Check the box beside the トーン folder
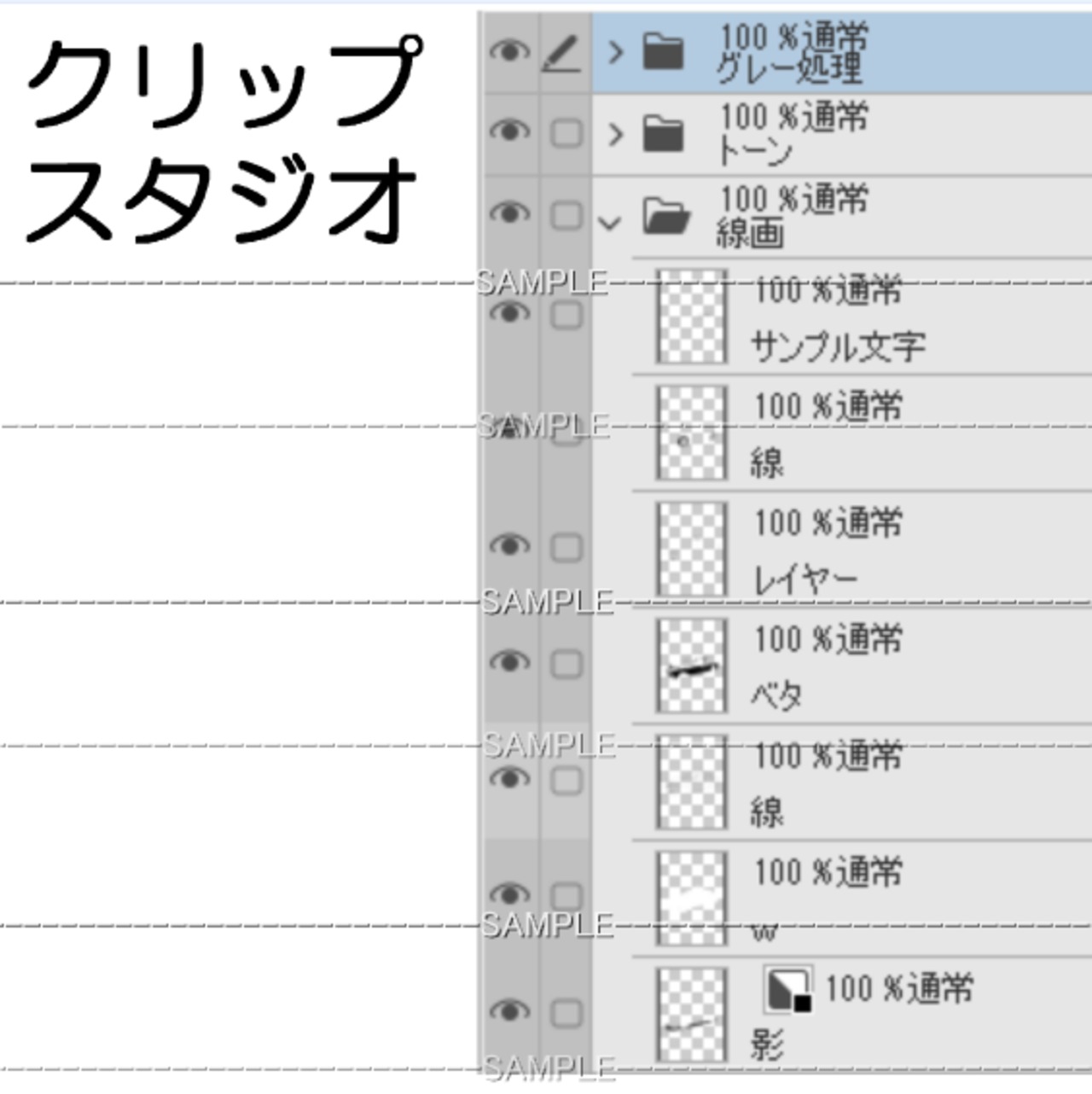Viewport: 1092px width, 1094px height. point(566,133)
